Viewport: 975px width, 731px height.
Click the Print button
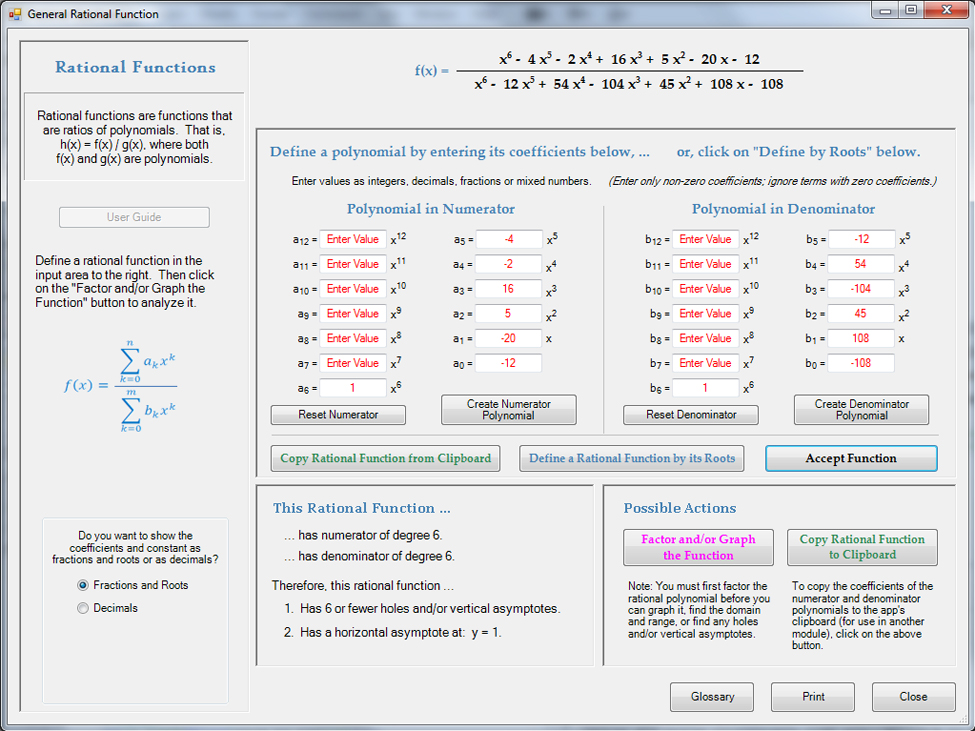(x=812, y=697)
